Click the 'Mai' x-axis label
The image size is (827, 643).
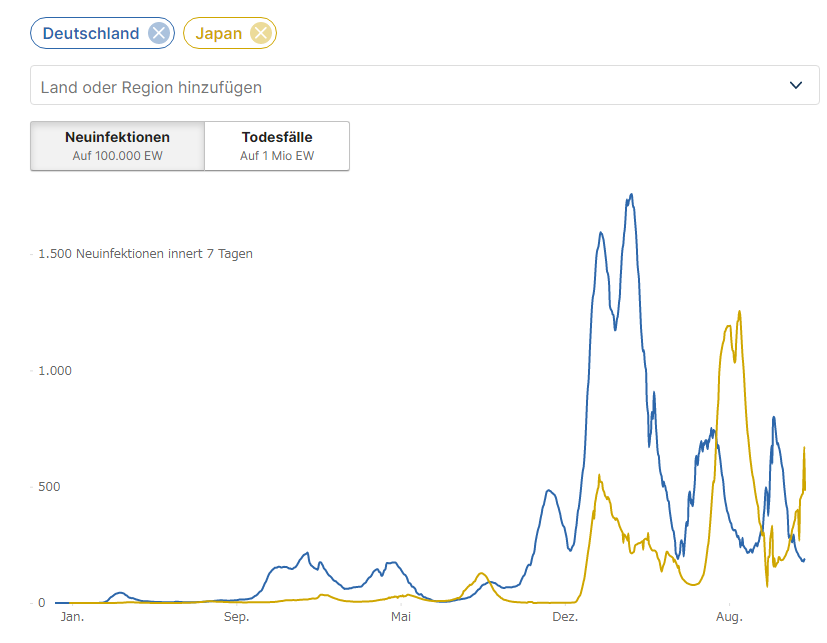pyautogui.click(x=400, y=617)
